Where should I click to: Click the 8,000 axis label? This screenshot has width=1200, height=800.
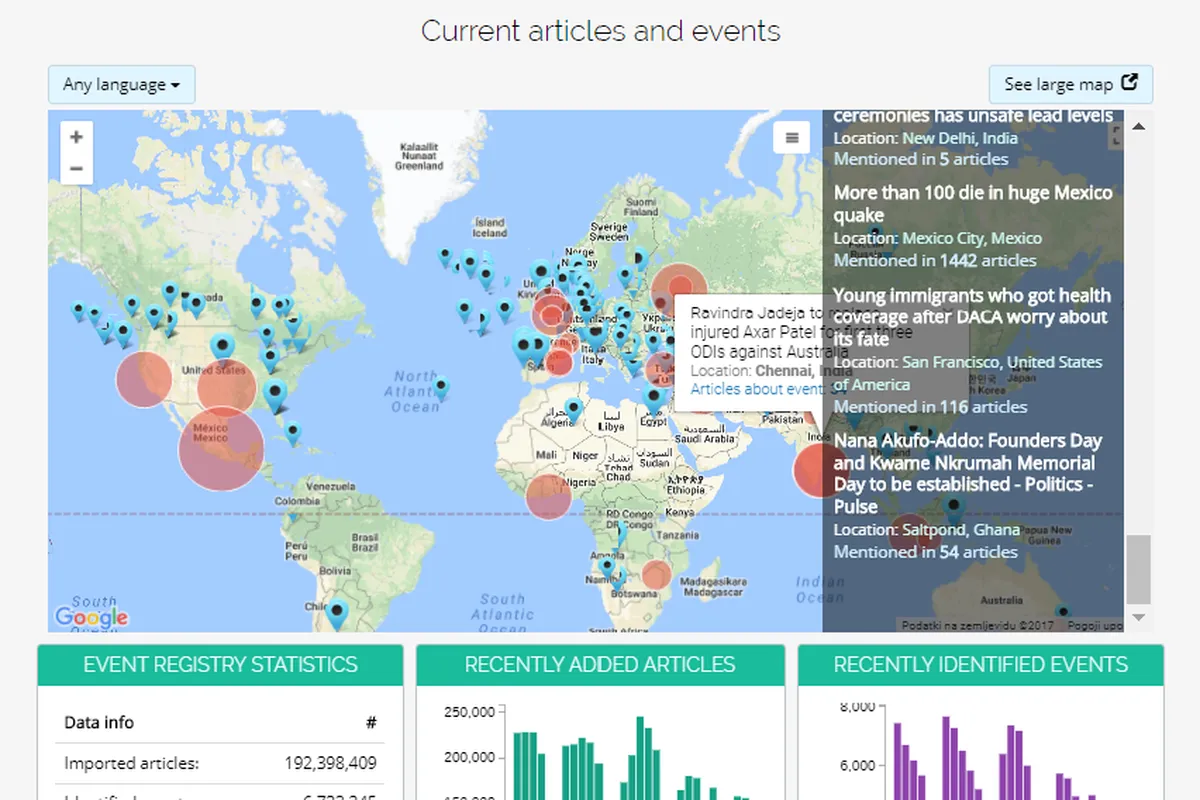(x=858, y=707)
